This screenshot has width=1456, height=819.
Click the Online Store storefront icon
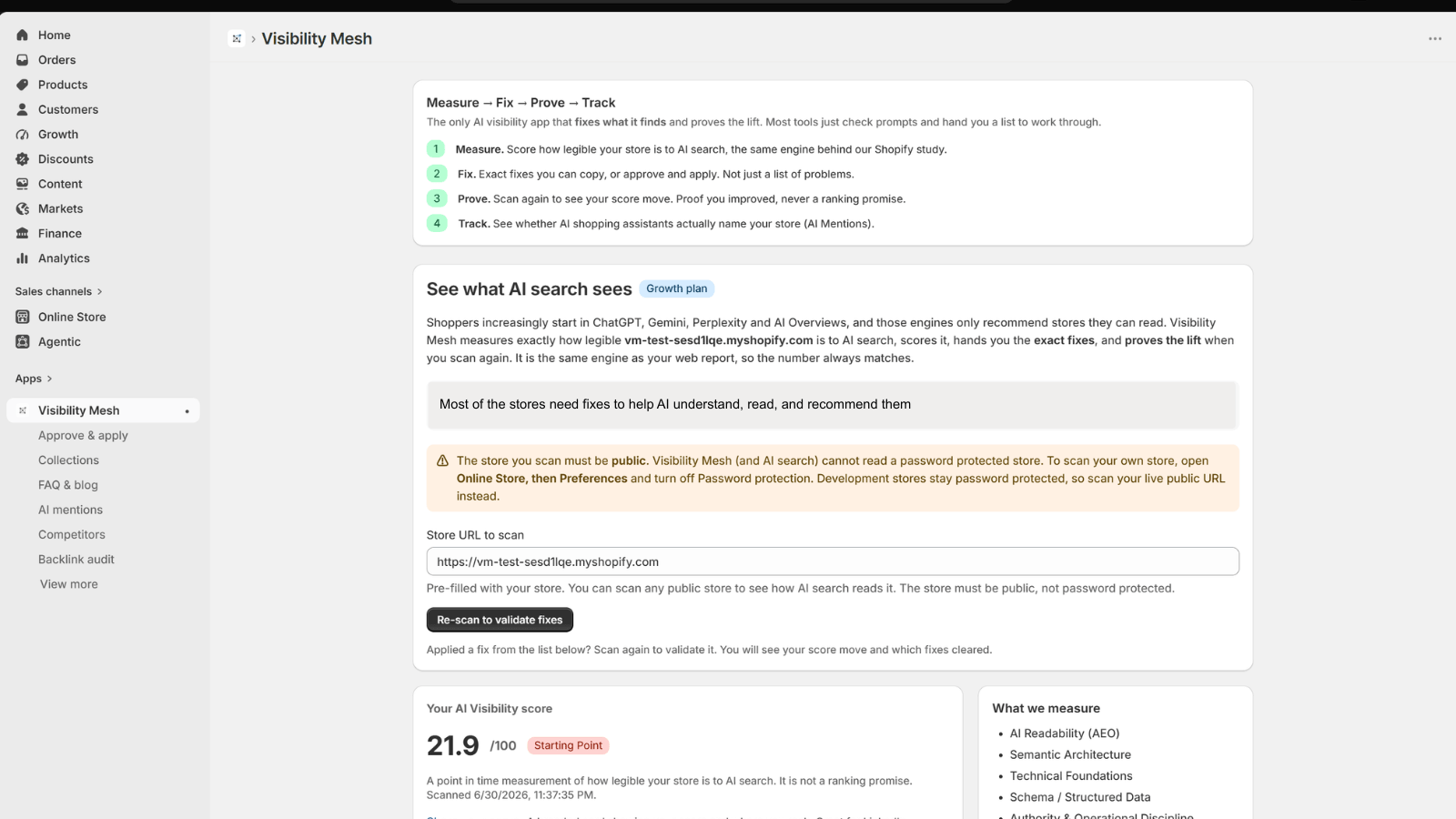pos(22,317)
